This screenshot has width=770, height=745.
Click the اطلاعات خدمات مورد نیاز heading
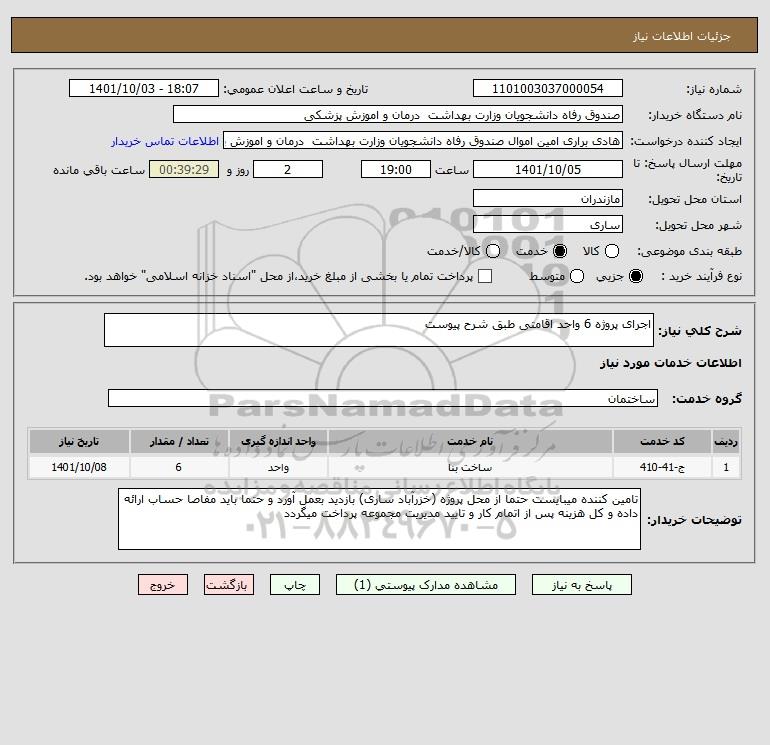coord(670,363)
